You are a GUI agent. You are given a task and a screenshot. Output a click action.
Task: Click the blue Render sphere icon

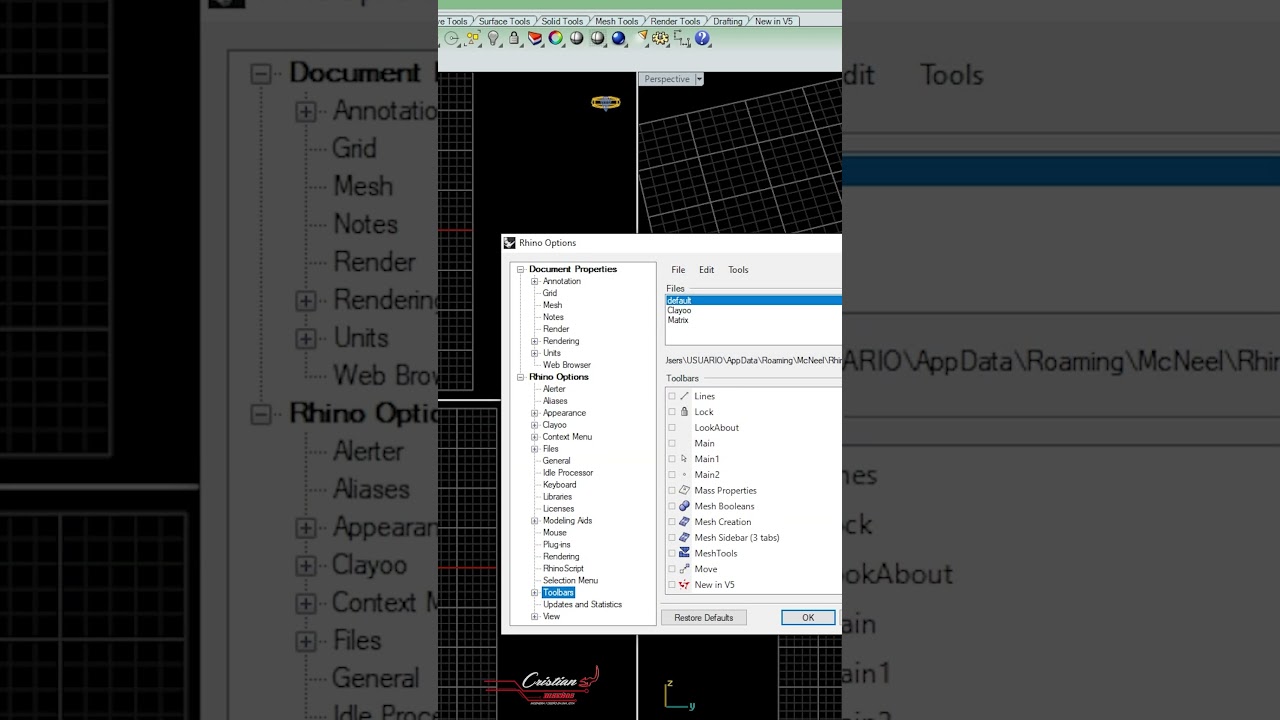pyautogui.click(x=619, y=38)
